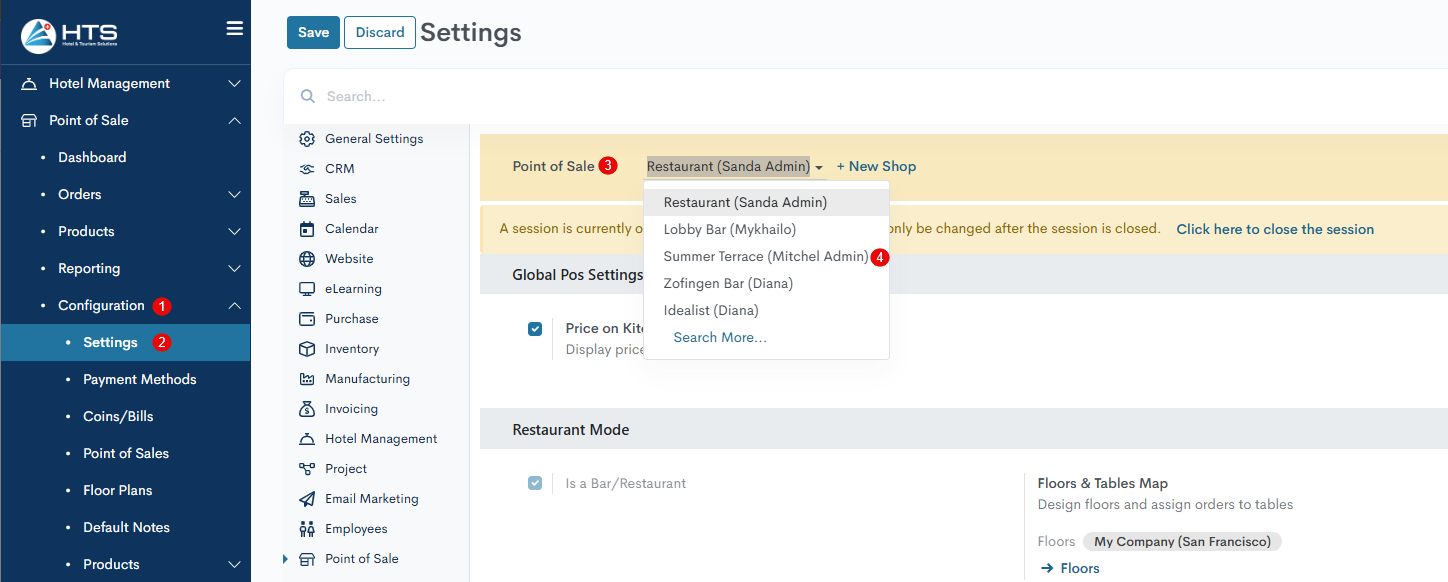Image resolution: width=1448 pixels, height=582 pixels.
Task: Toggle the Is a Bar/Restaurant checkbox
Action: click(535, 483)
